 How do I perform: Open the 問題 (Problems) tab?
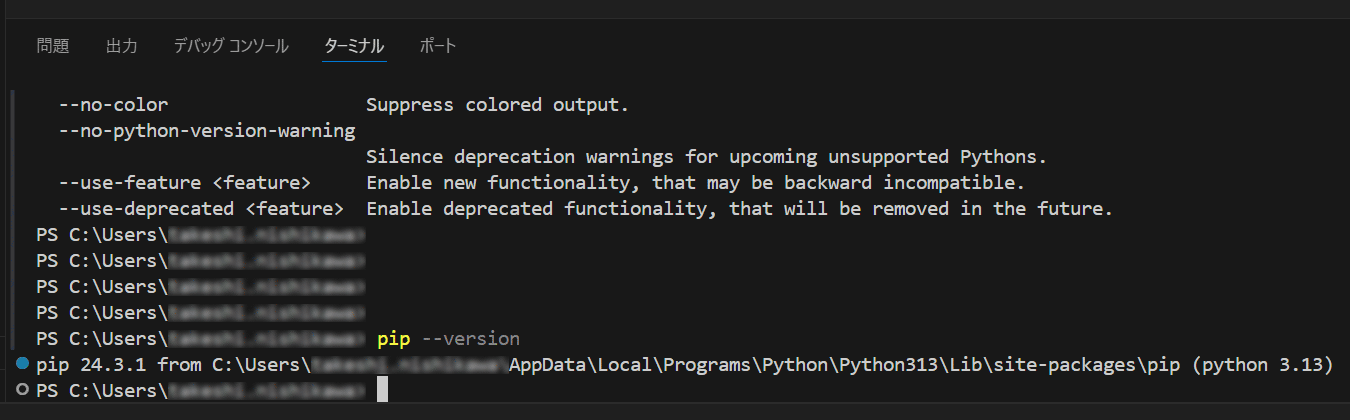pyautogui.click(x=53, y=46)
